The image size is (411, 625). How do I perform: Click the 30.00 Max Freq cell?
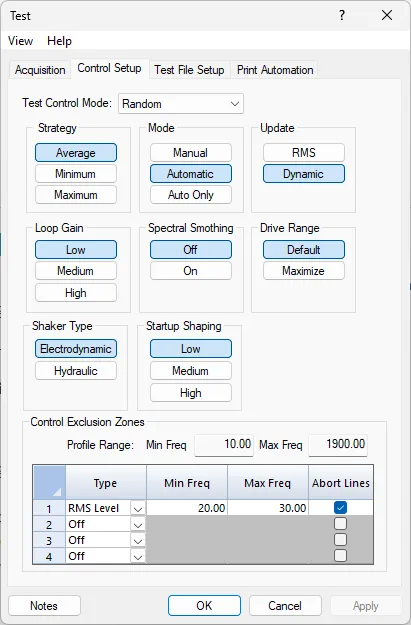point(268,508)
